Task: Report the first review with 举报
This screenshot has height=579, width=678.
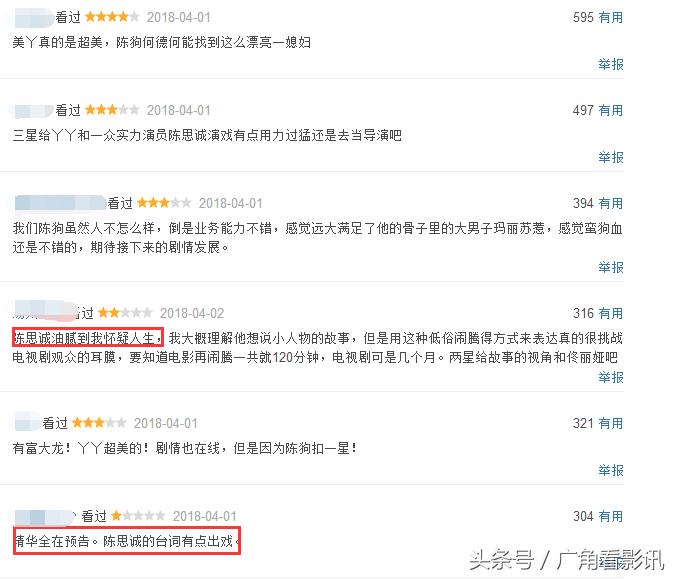Action: 611,64
